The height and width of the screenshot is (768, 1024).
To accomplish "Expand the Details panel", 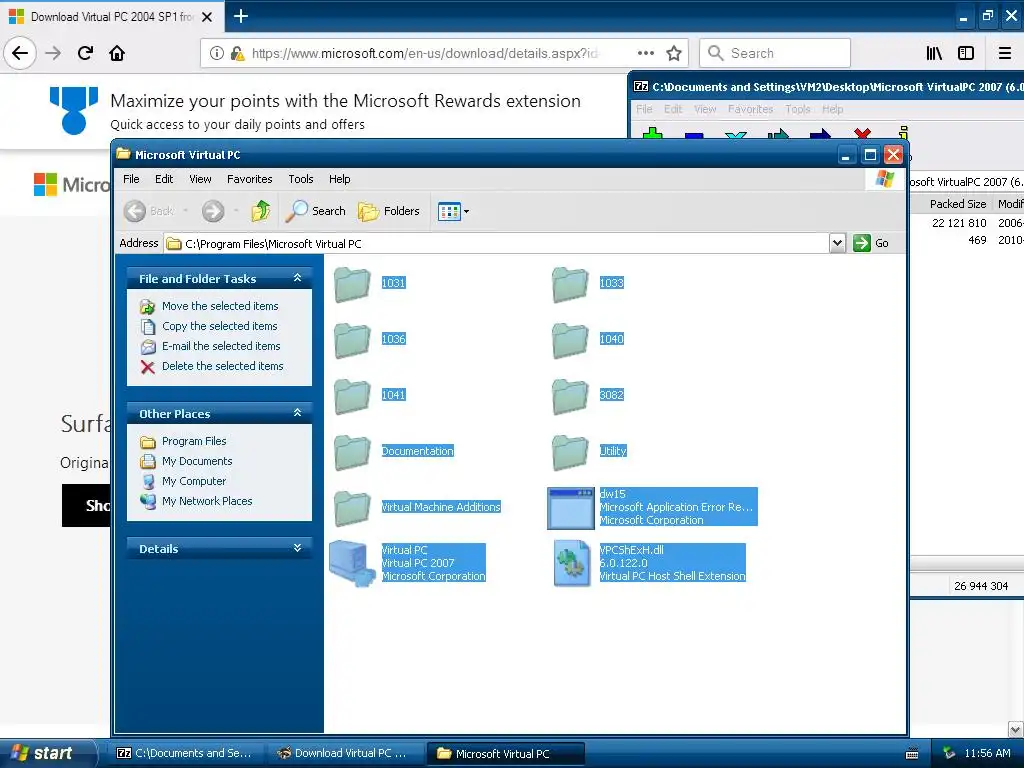I will pos(297,549).
